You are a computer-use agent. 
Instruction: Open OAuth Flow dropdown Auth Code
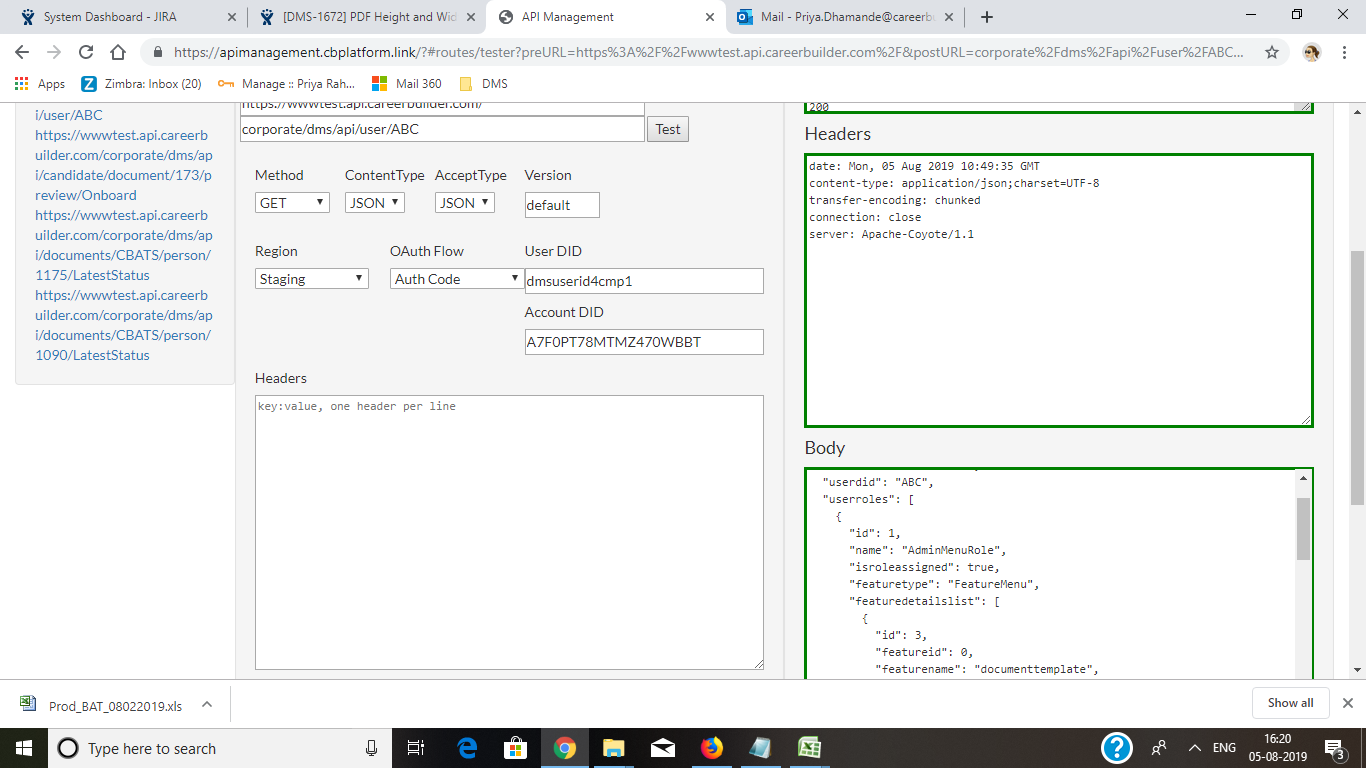click(457, 279)
